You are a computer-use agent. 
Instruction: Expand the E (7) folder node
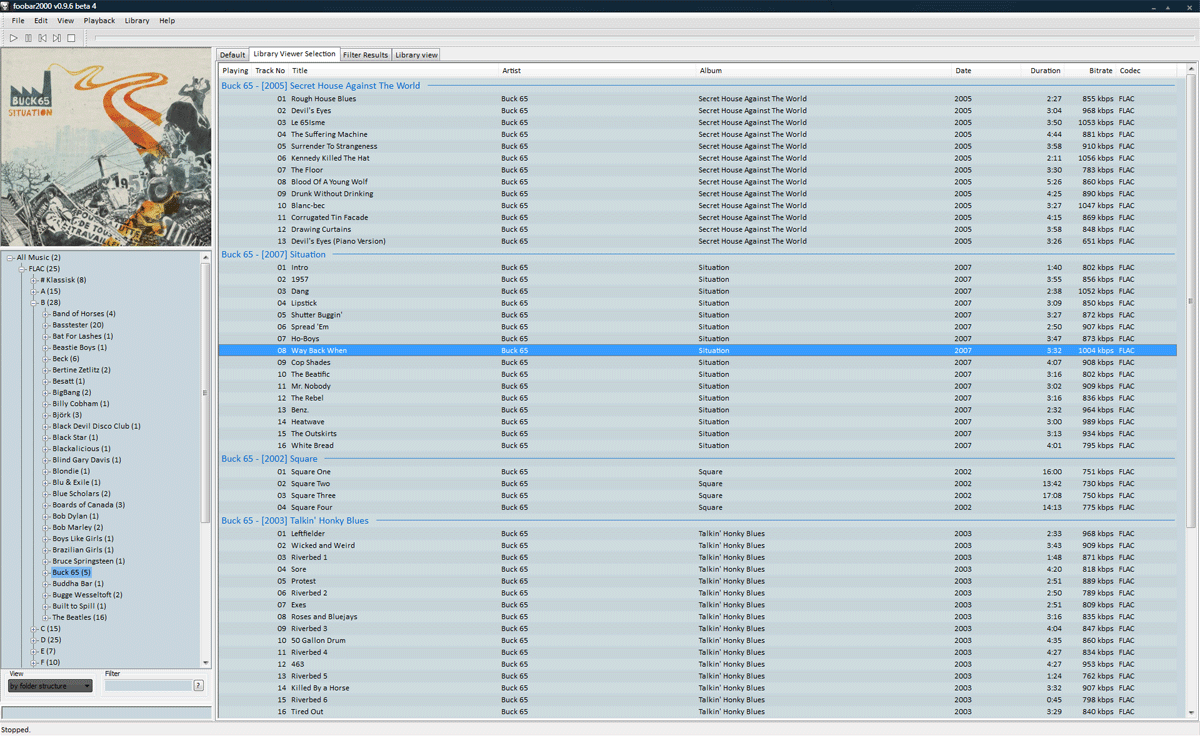click(34, 651)
